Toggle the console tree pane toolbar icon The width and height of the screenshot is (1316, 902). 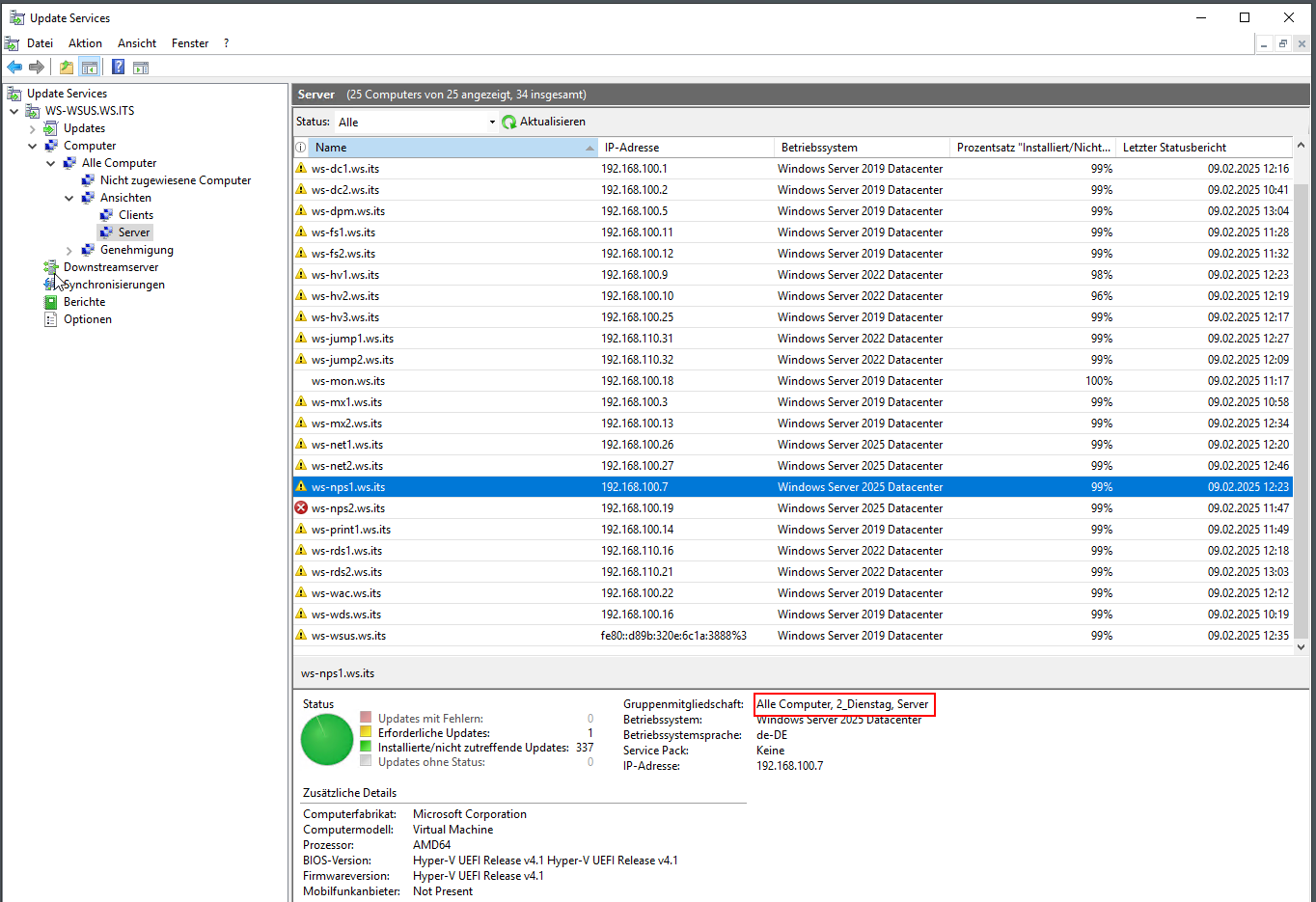tap(90, 68)
